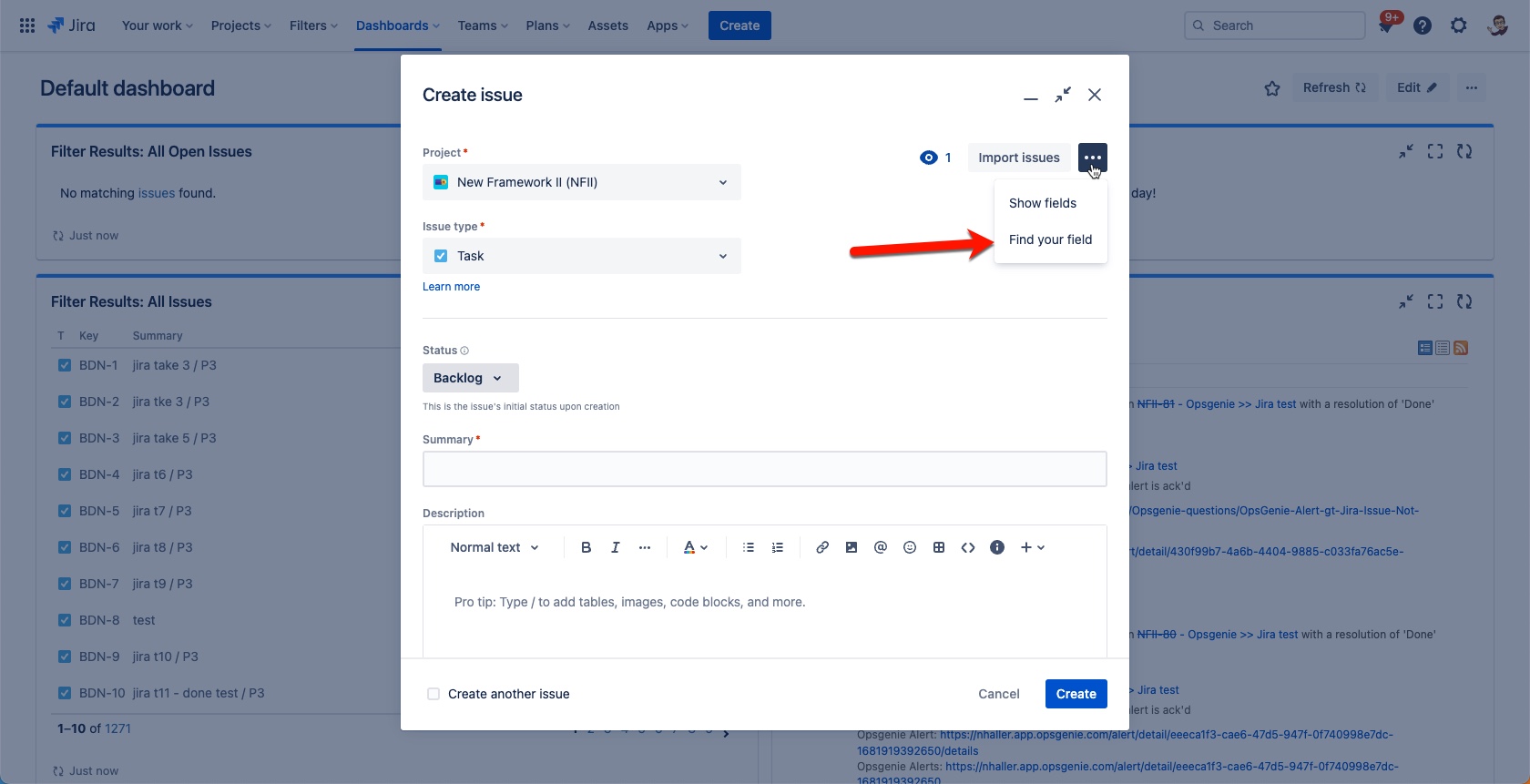The height and width of the screenshot is (784, 1530).
Task: Select Find your field option
Action: [x=1051, y=239]
